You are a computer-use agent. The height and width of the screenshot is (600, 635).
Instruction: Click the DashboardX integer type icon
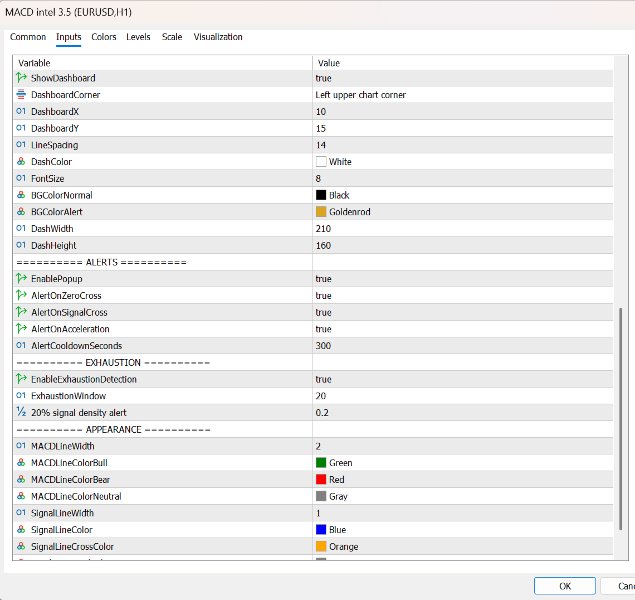click(x=21, y=111)
